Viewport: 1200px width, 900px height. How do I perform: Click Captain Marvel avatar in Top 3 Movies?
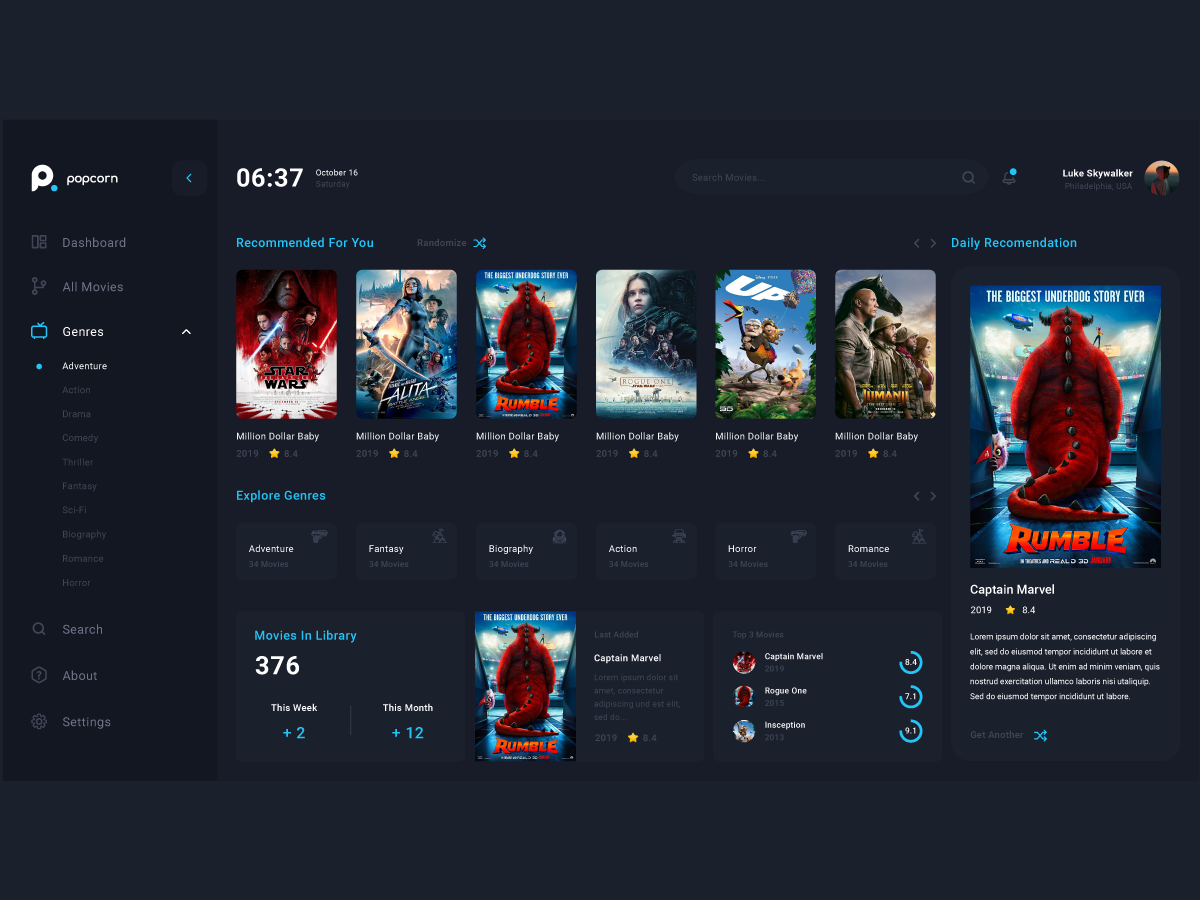pos(744,662)
